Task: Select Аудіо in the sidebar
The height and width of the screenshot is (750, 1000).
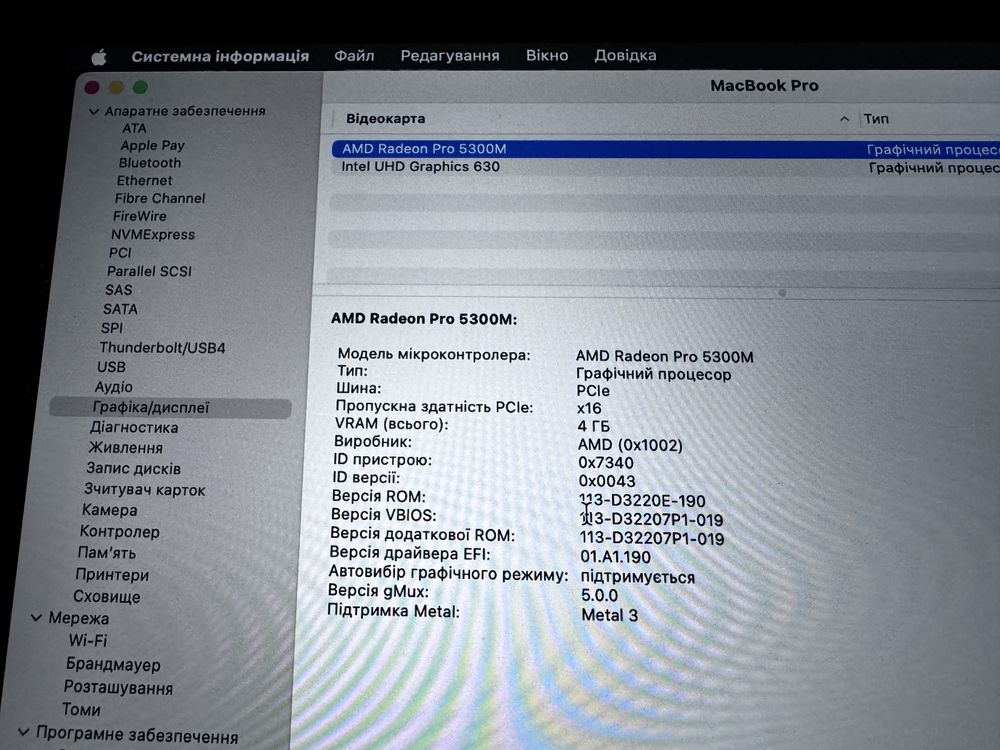Action: pyautogui.click(x=114, y=387)
